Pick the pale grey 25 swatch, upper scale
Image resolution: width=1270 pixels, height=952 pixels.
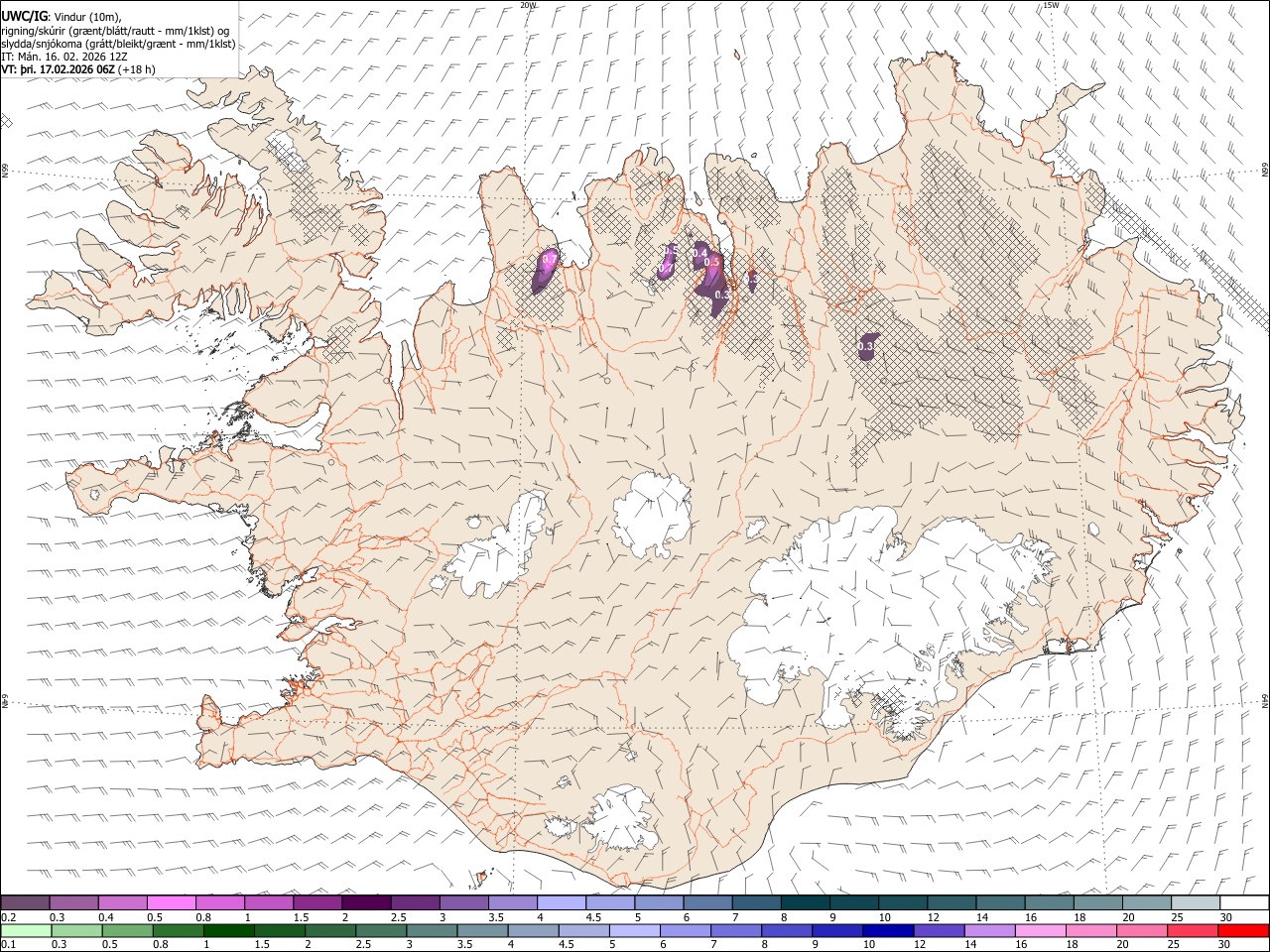coord(1195,902)
